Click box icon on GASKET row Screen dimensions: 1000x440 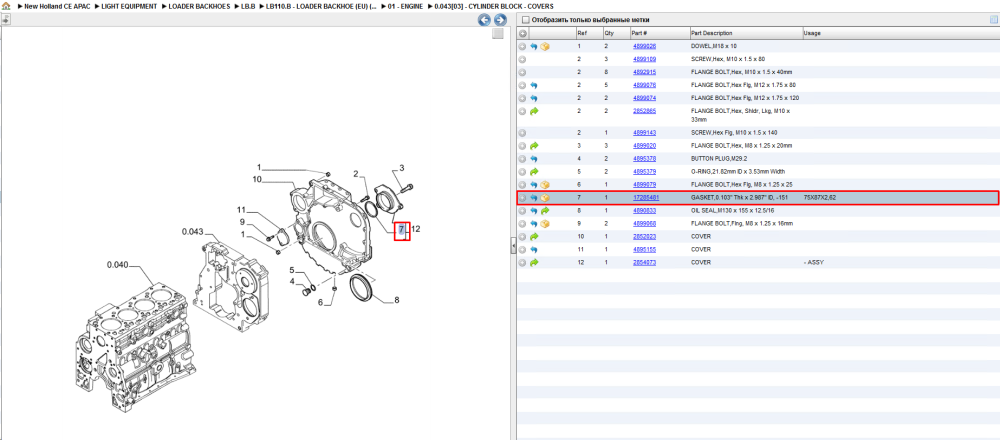coord(545,198)
